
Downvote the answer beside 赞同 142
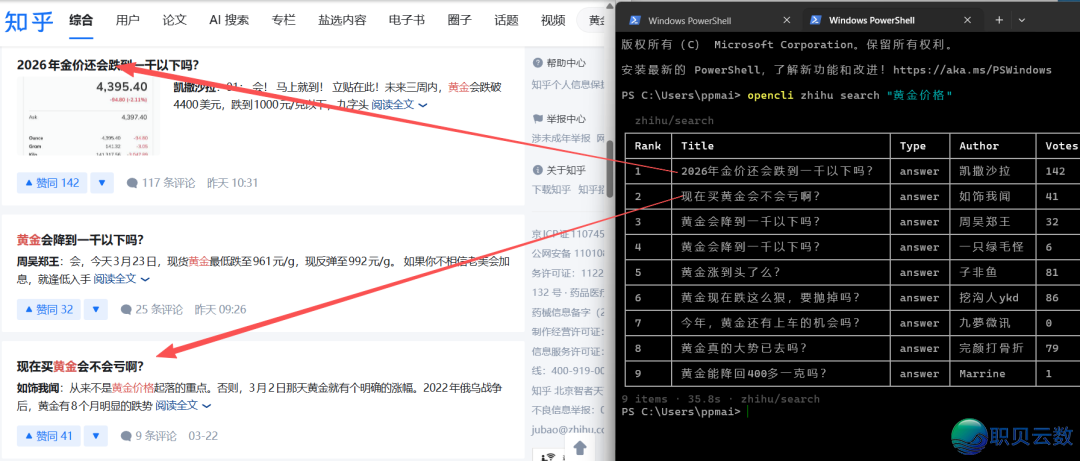tap(102, 183)
